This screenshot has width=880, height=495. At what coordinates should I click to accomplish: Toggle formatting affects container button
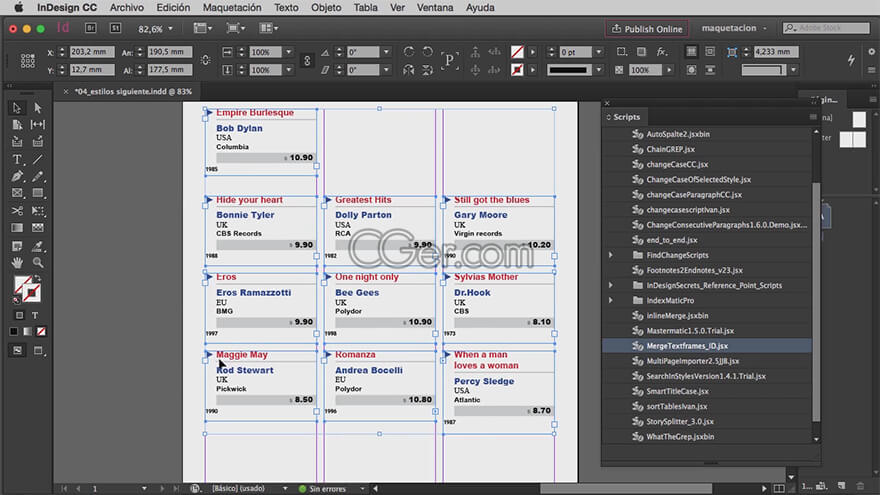coord(19,315)
